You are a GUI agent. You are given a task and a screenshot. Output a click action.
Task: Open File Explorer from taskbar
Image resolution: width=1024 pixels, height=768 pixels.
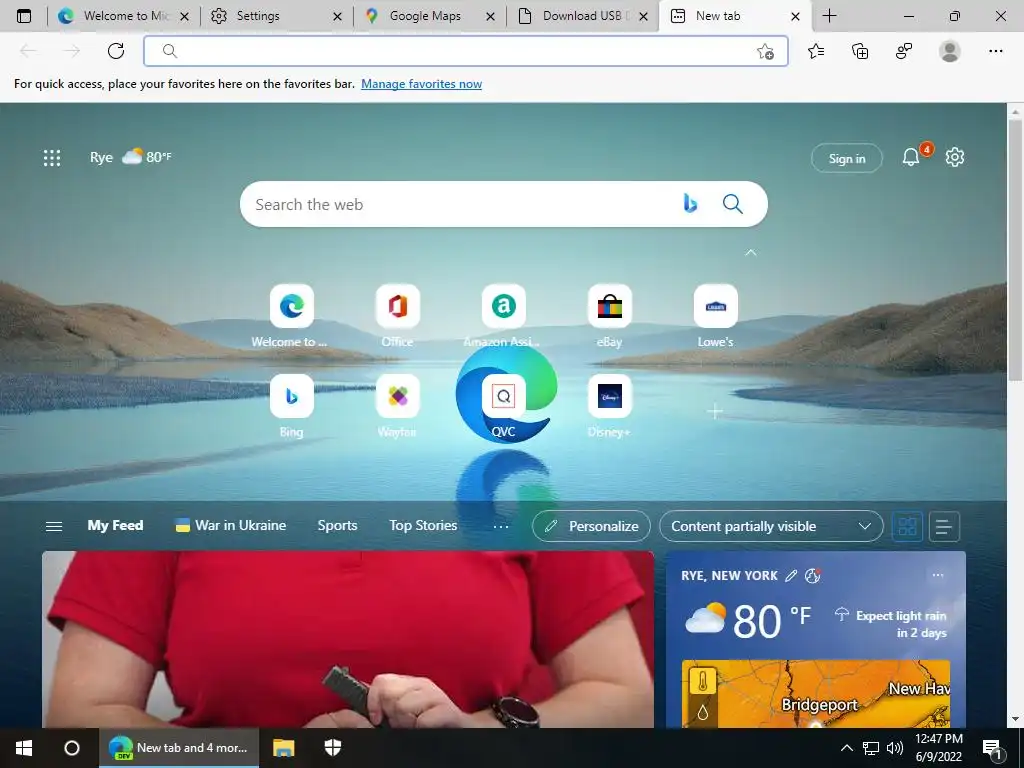(x=283, y=748)
